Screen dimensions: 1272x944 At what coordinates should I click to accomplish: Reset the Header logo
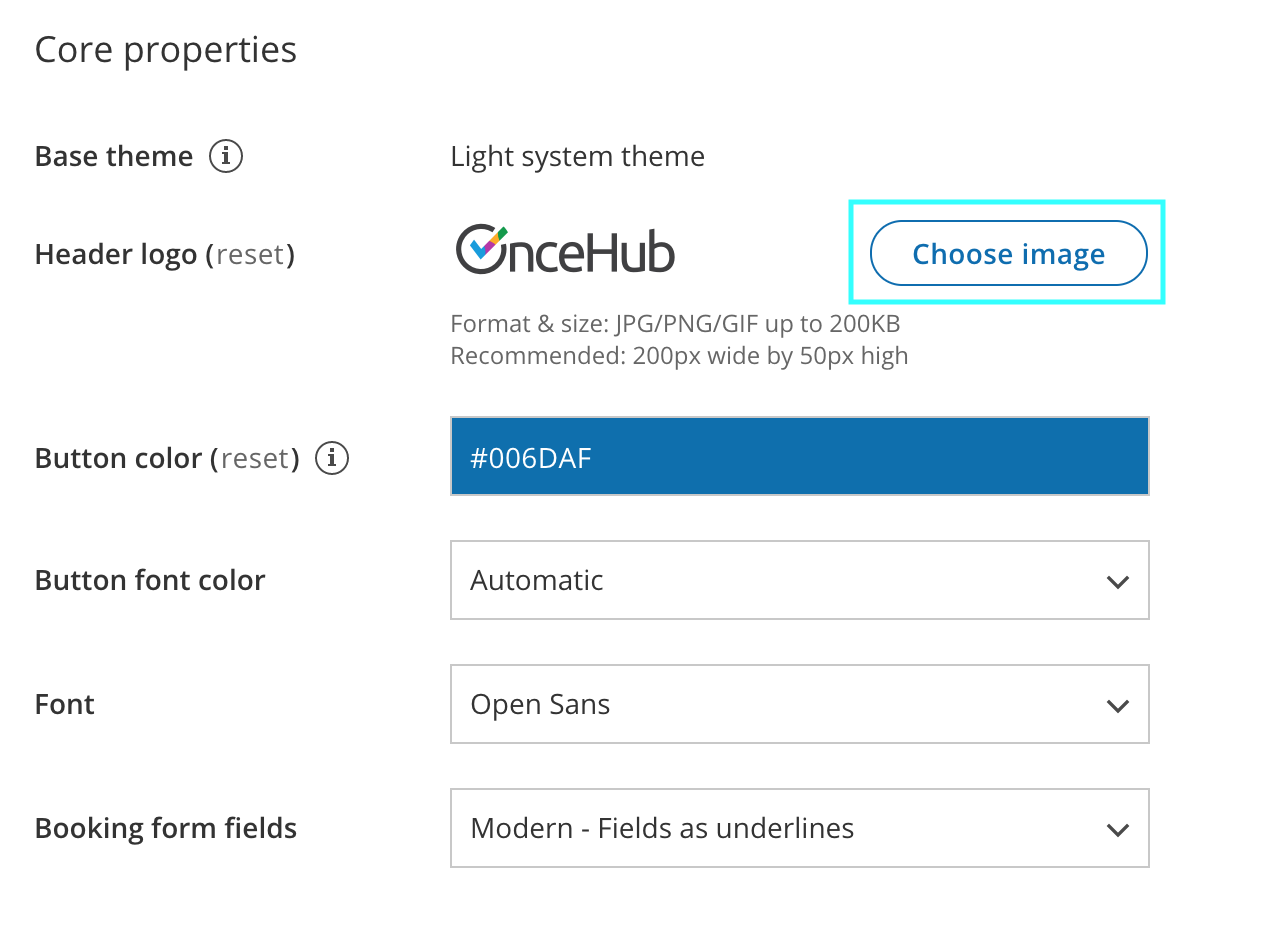click(250, 255)
